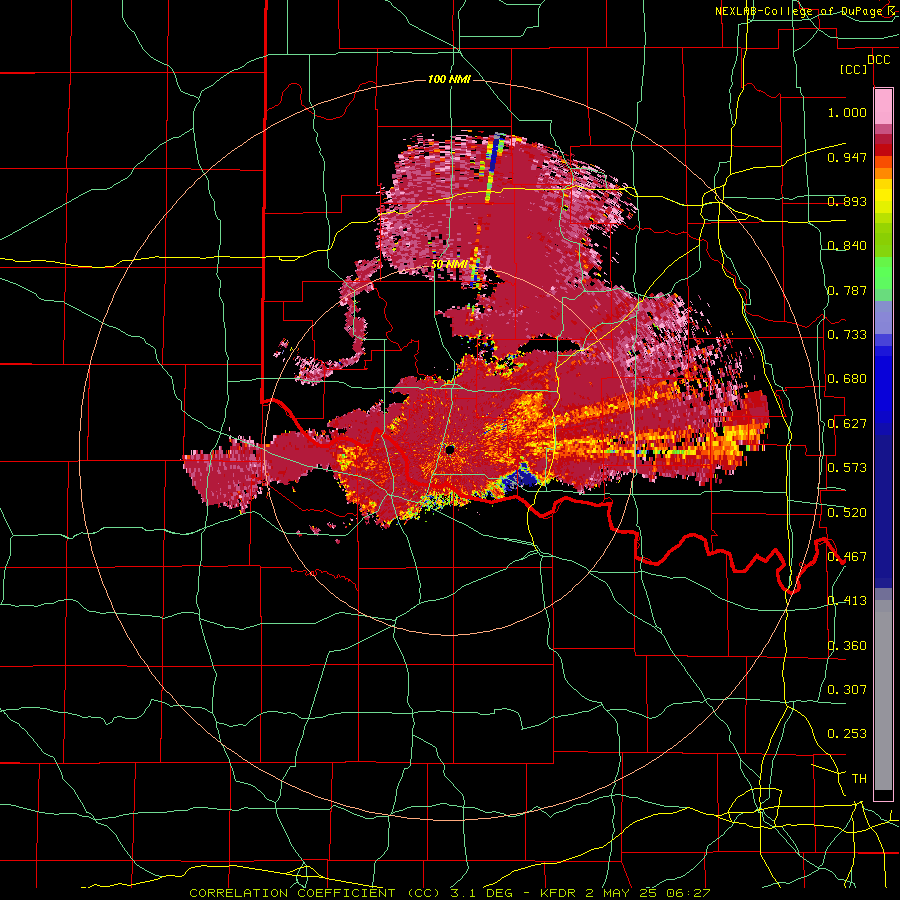
Task: Click the 0.947 scale value
Action: [x=847, y=157]
